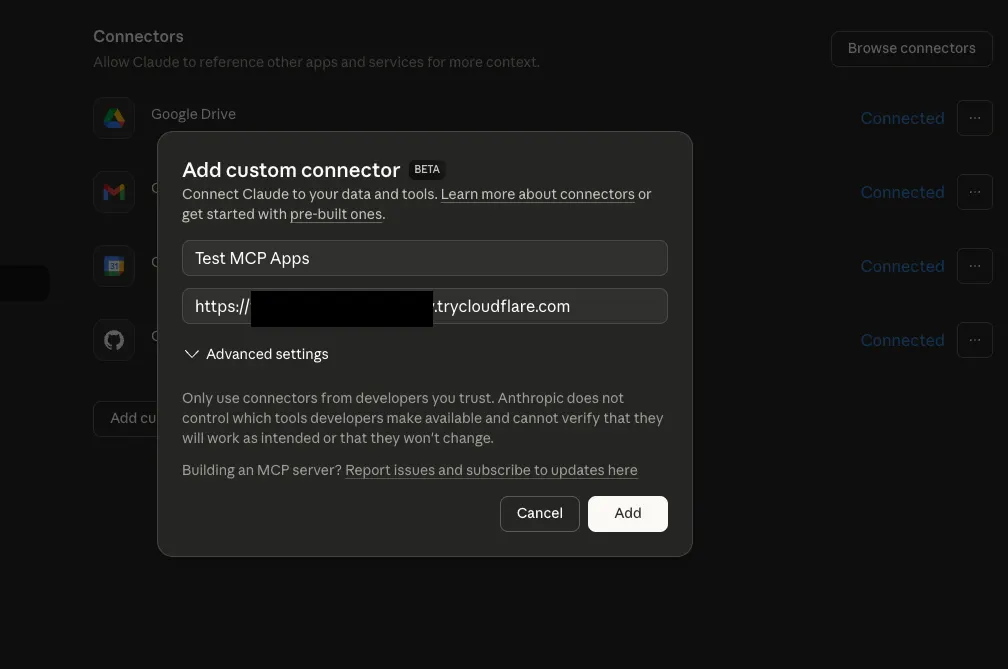Open the three-dot menu in Gmail row
Screen dimensions: 1008x669
coord(975,192)
